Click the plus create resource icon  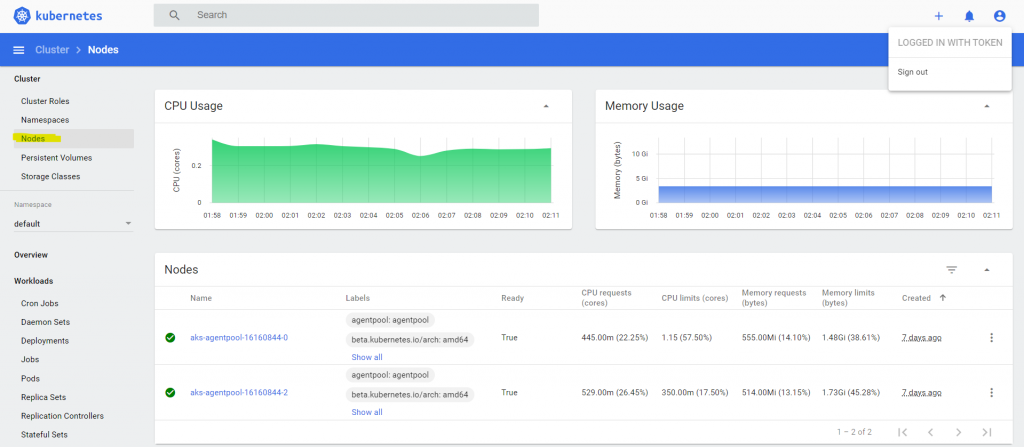[938, 16]
